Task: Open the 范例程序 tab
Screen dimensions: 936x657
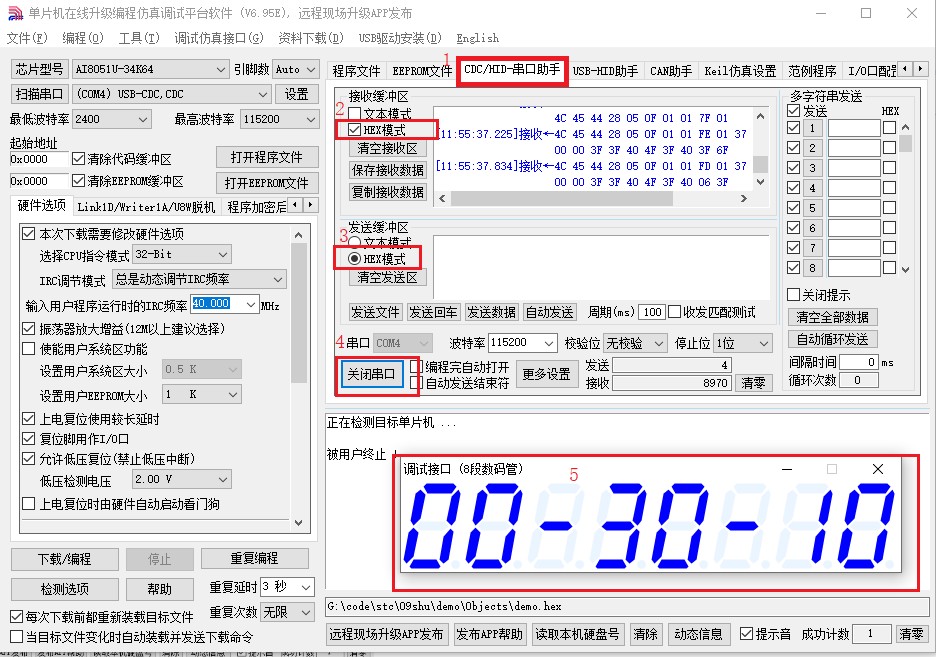Action: coord(812,71)
